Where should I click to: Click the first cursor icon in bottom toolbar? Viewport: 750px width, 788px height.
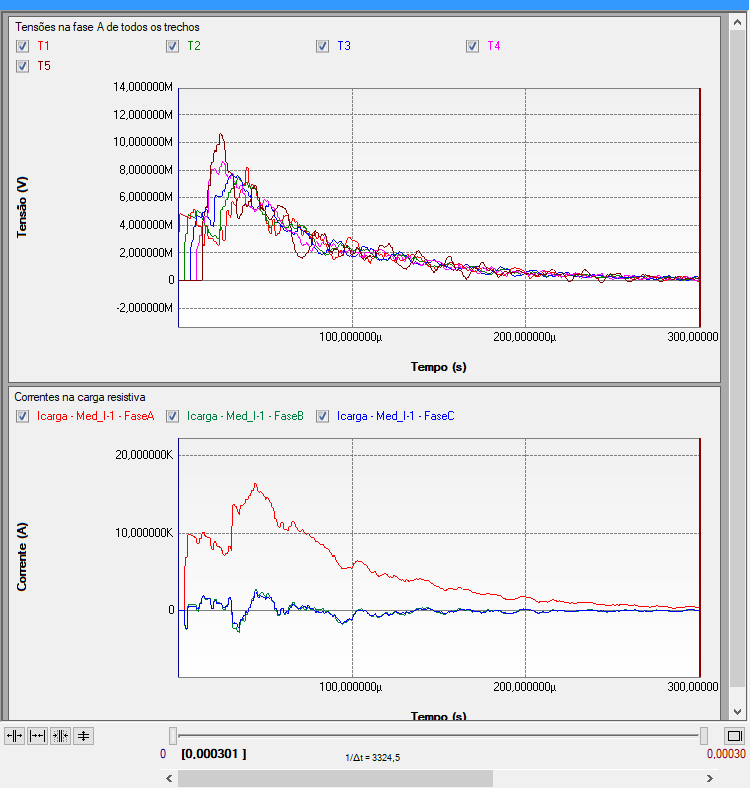[15, 736]
